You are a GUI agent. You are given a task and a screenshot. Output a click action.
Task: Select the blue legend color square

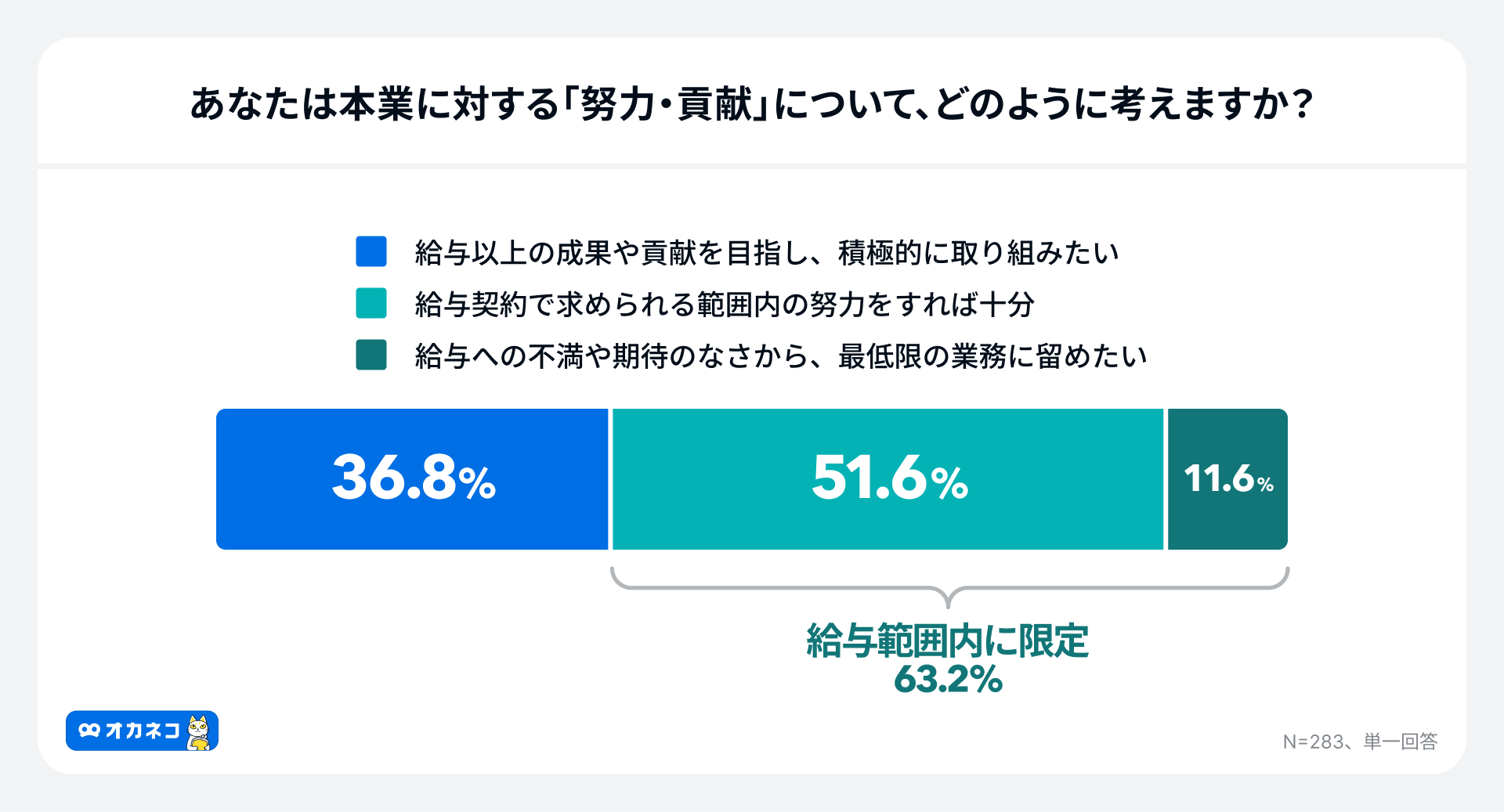click(x=371, y=252)
